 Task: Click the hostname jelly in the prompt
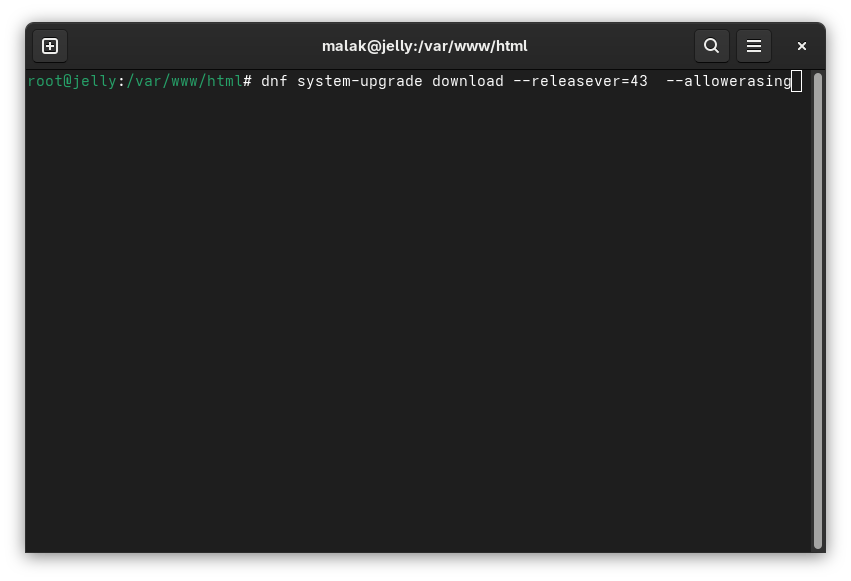tap(94, 81)
